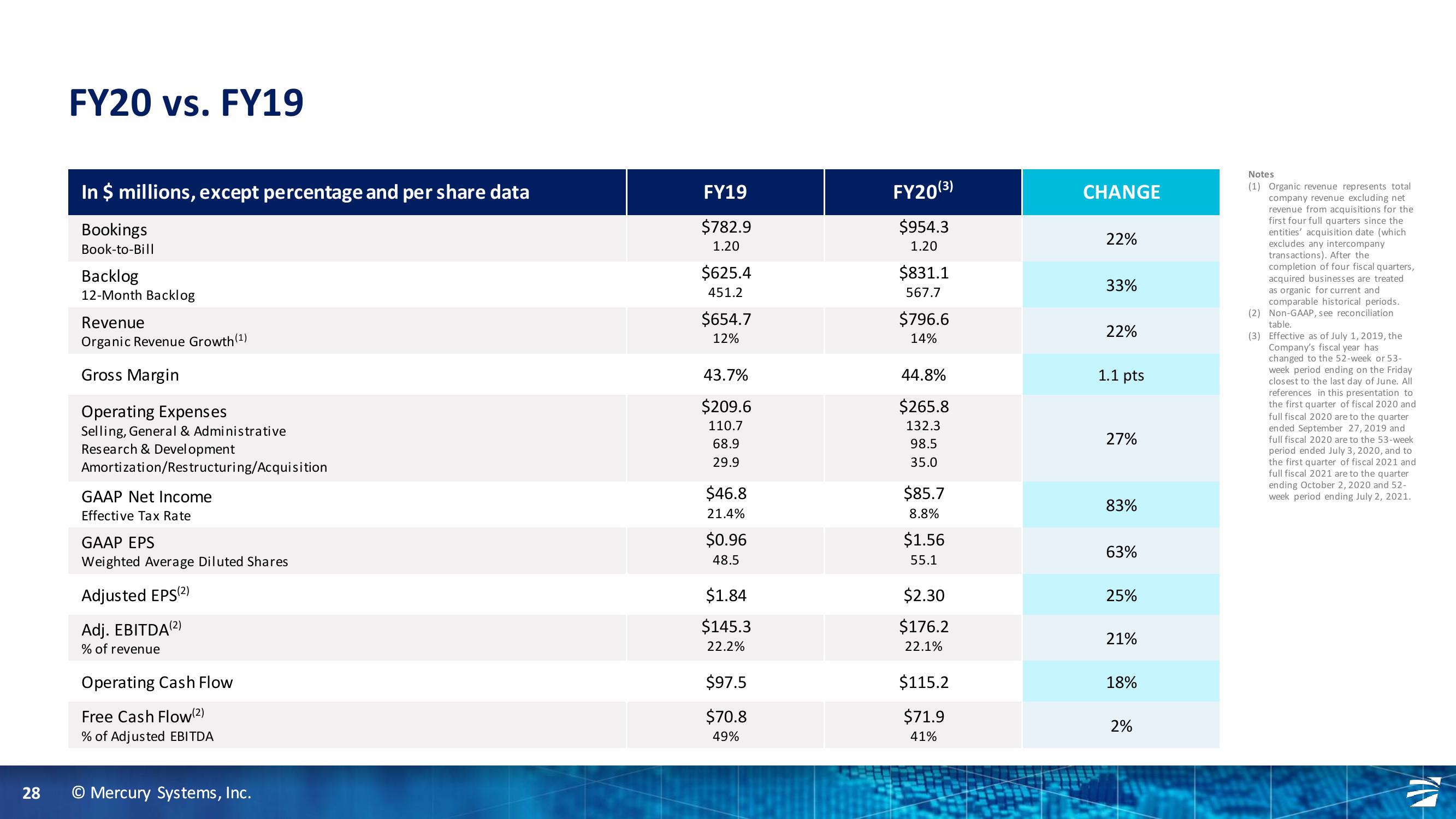Select FY20 Adj. EBITDA $176.2
Viewport: 1456px width, 819px height.
coord(924,626)
